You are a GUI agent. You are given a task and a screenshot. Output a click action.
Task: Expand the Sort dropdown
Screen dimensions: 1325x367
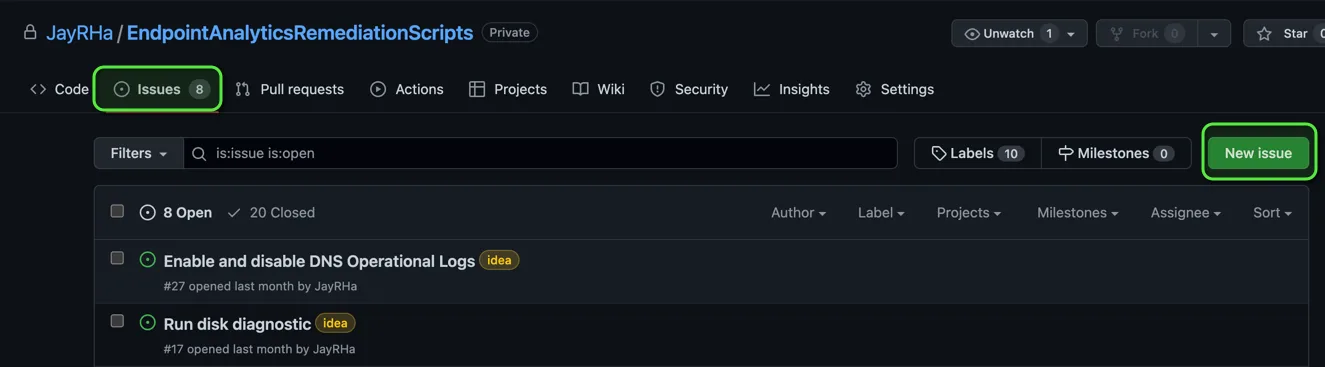pos(1272,212)
